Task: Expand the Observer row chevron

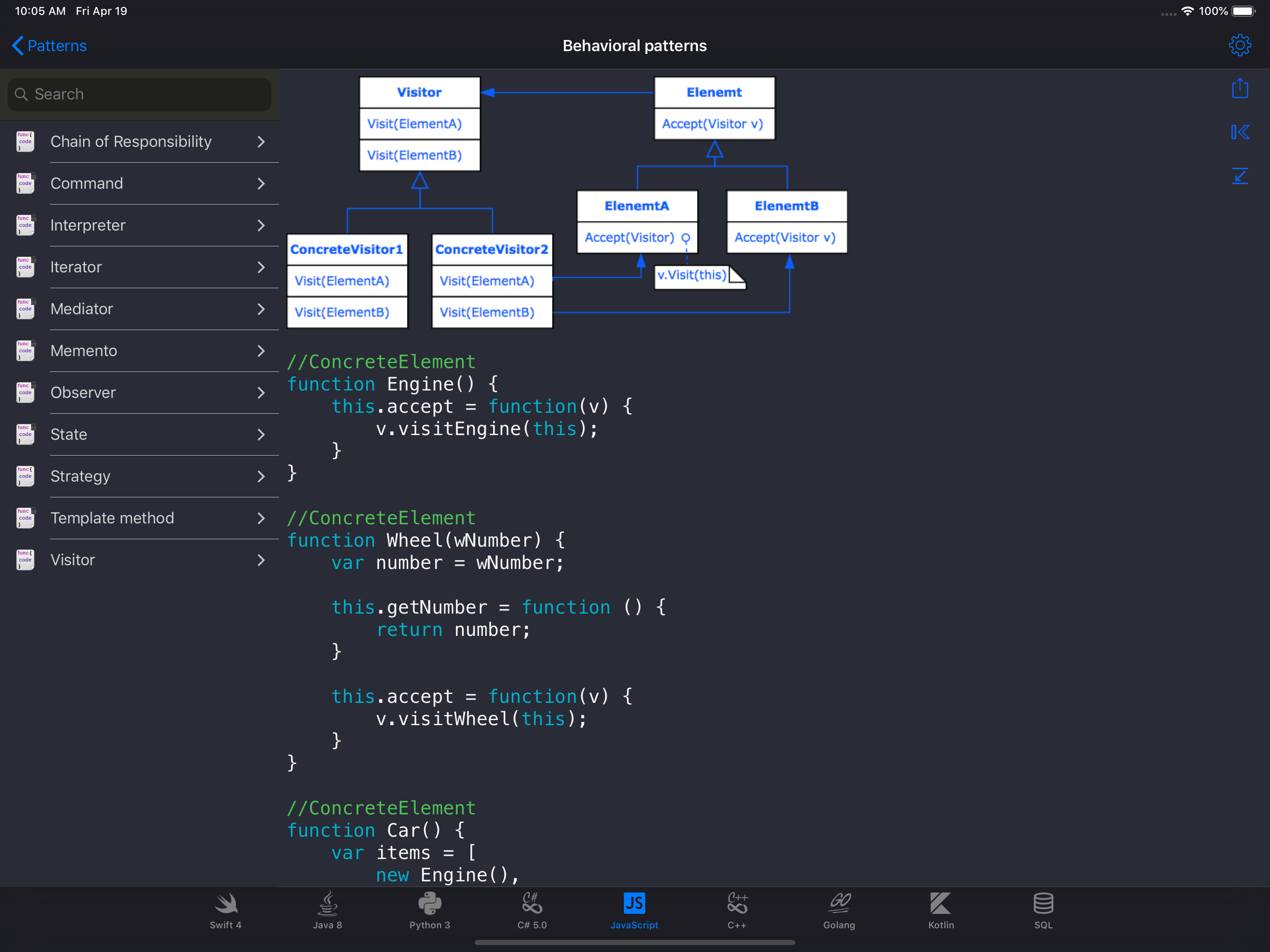Action: (261, 393)
